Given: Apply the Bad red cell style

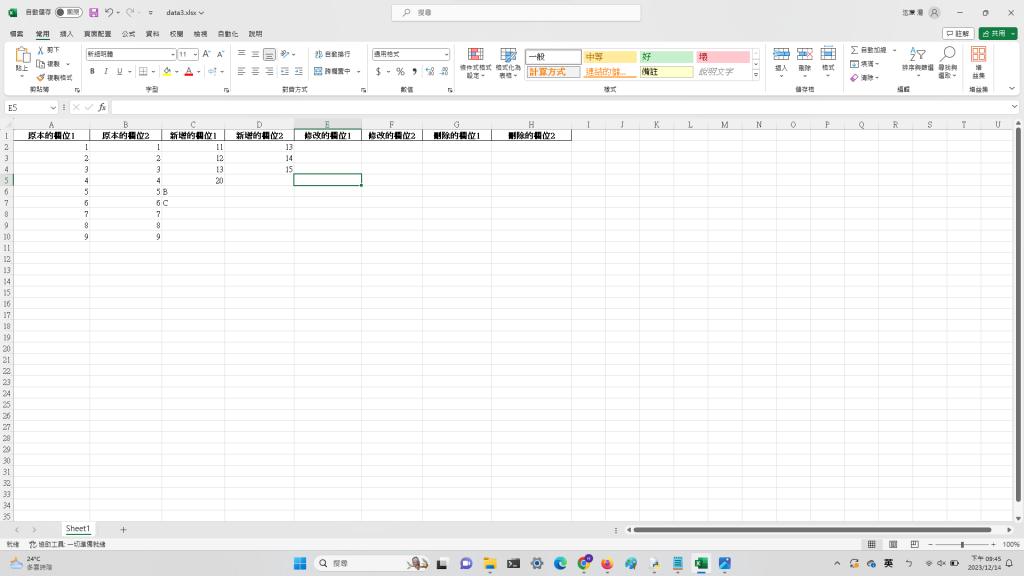Looking at the screenshot, I should pyautogui.click(x=722, y=57).
